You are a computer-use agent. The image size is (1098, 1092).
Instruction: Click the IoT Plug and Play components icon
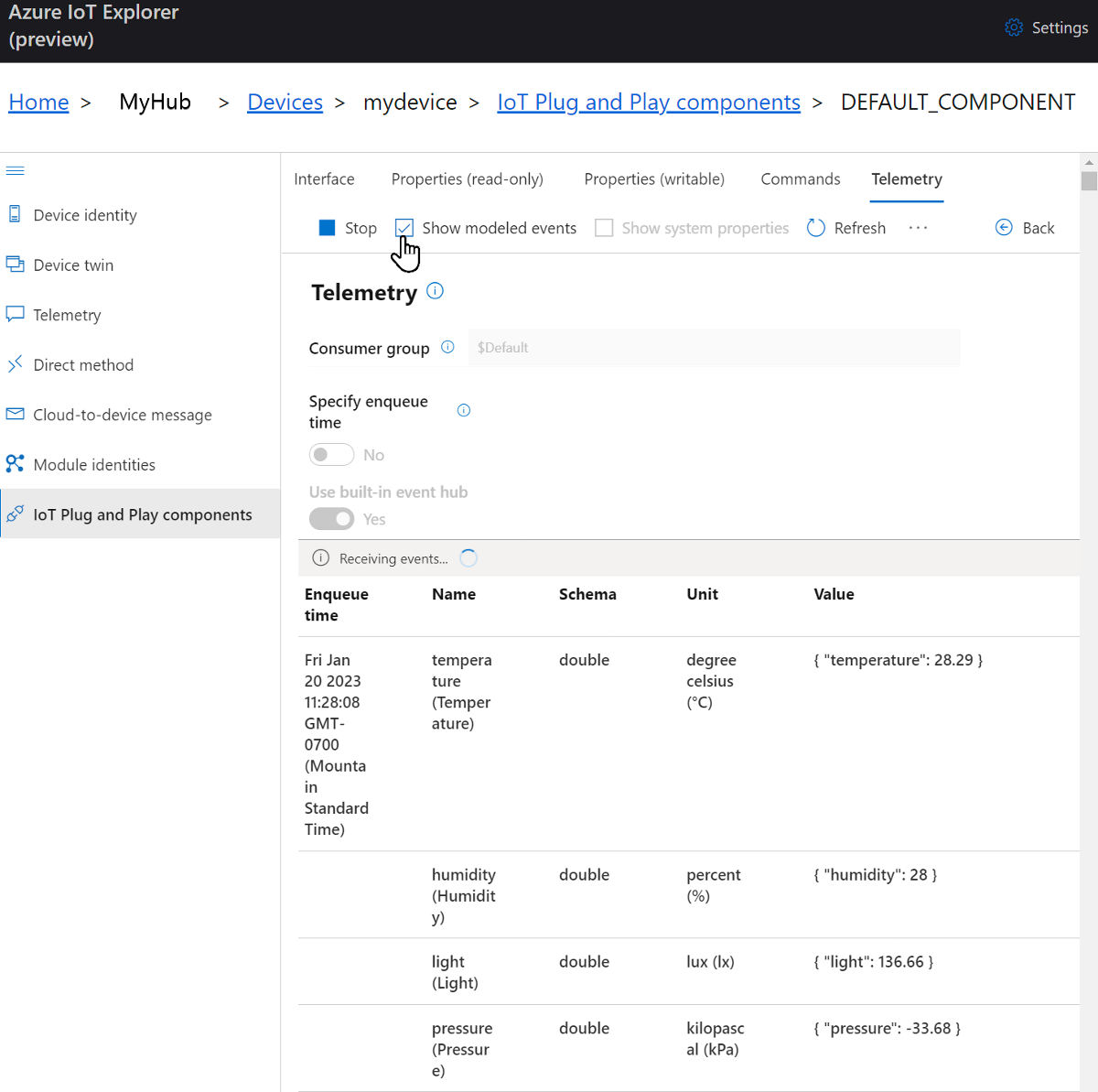pos(15,514)
